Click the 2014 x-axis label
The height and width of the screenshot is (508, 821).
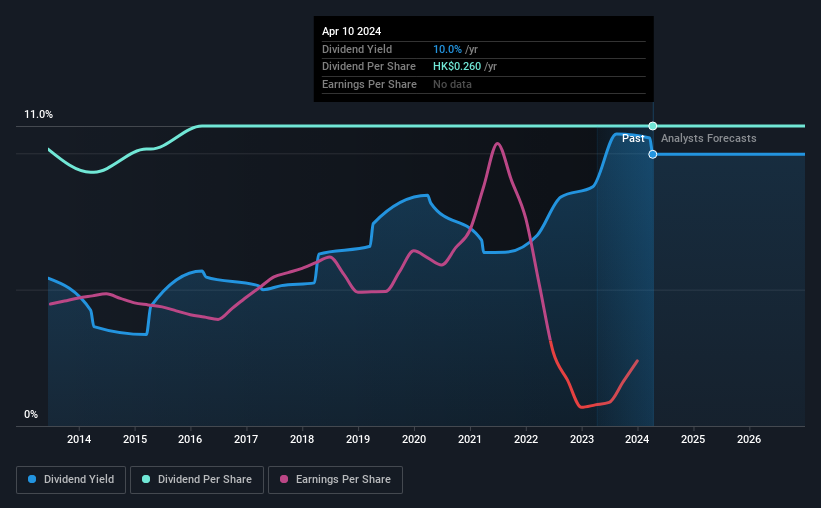79,439
